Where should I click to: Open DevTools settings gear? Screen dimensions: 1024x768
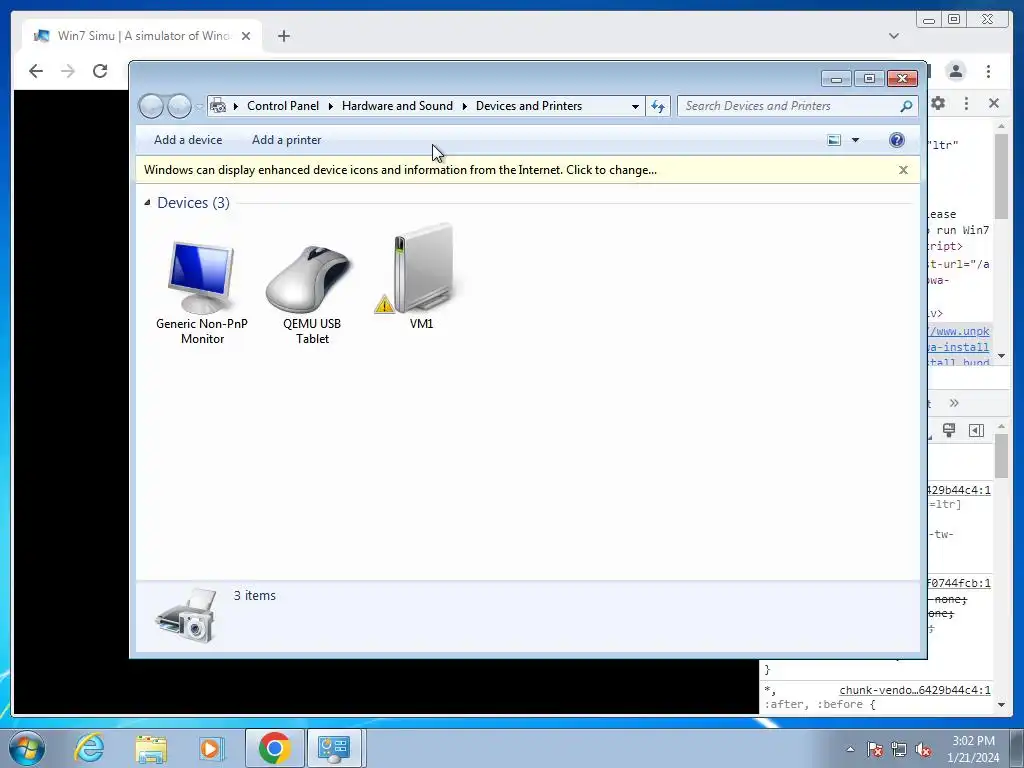pos(938,103)
